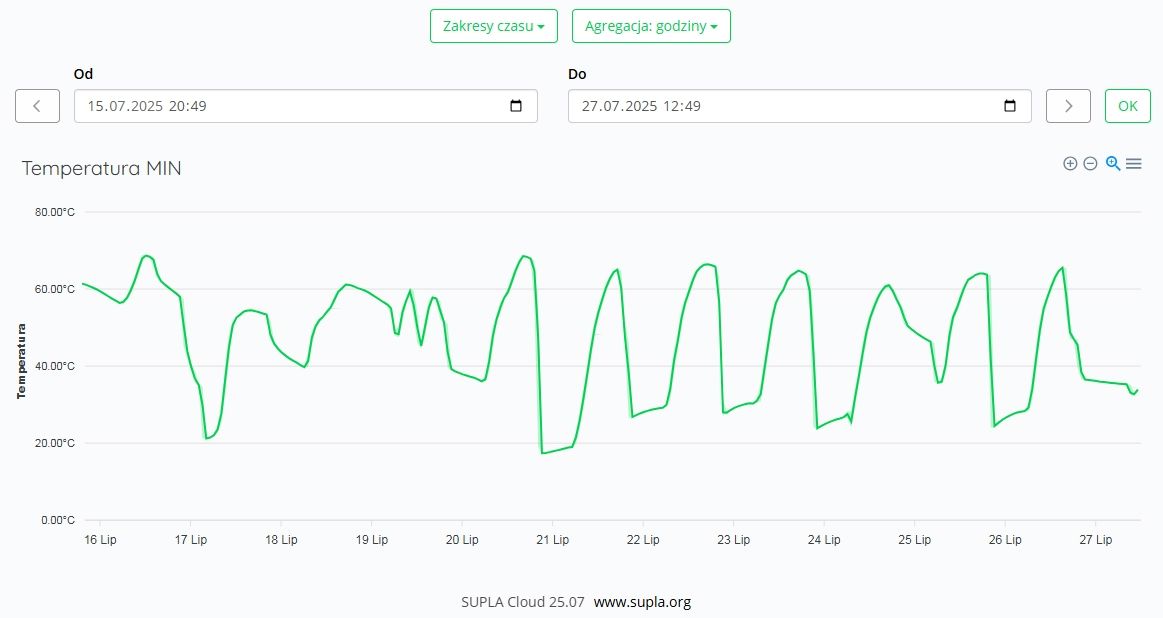Click the 17 Lip axis label
The width and height of the screenshot is (1163, 618).
pos(191,539)
